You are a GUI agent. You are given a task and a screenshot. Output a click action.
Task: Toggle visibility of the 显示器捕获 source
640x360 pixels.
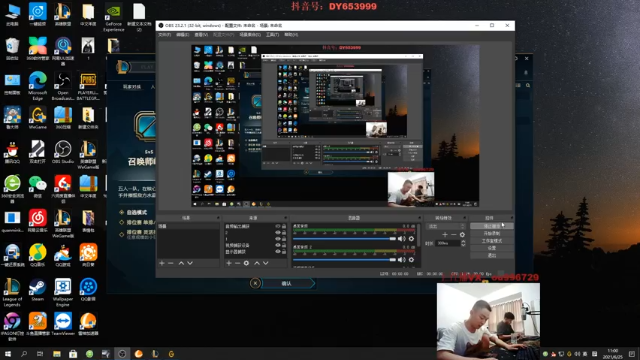tap(278, 252)
